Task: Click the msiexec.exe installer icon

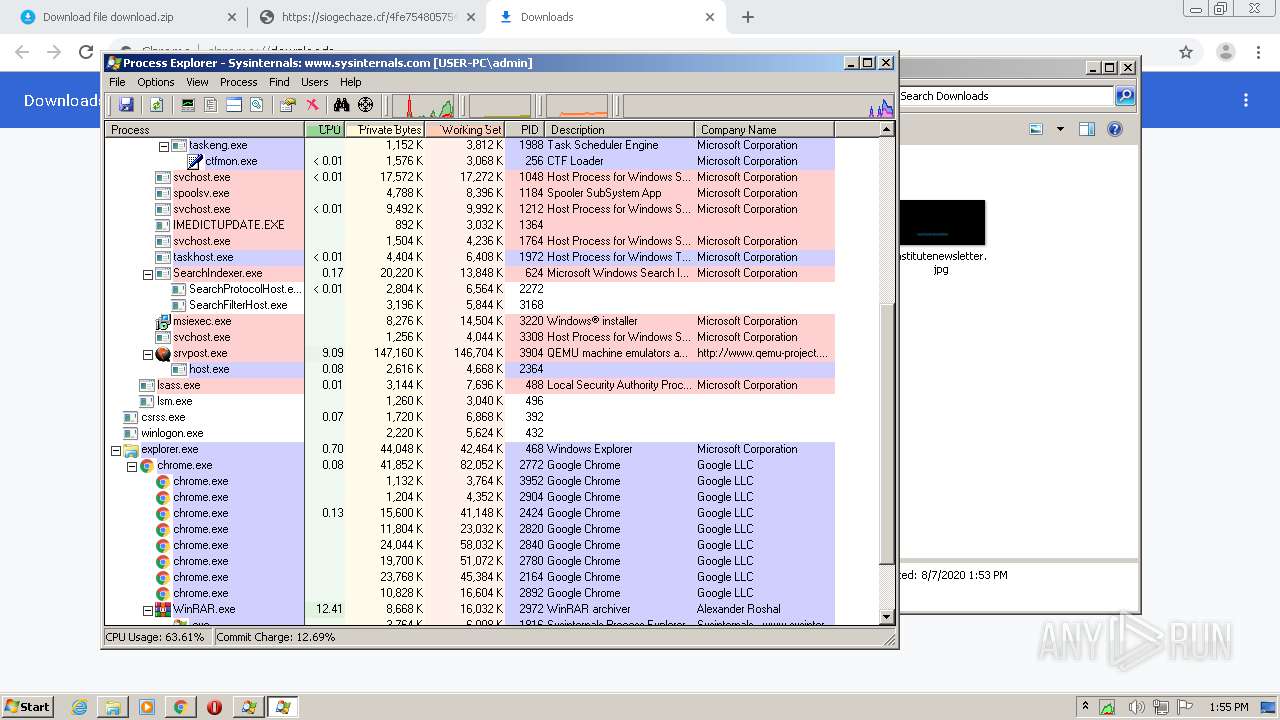Action: point(163,321)
